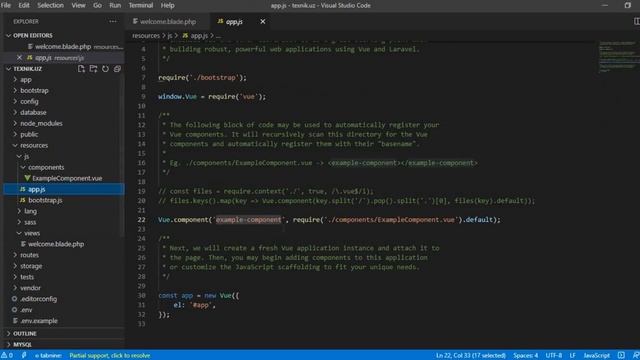Change file encoding UTF-8

(554, 356)
